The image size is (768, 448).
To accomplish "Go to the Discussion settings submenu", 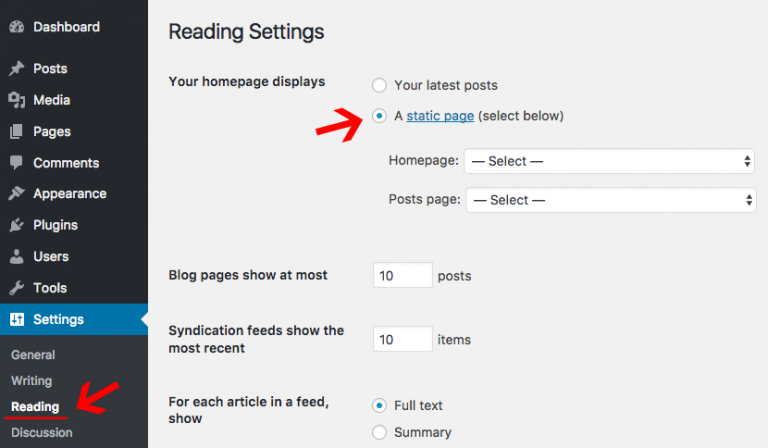I will (42, 433).
